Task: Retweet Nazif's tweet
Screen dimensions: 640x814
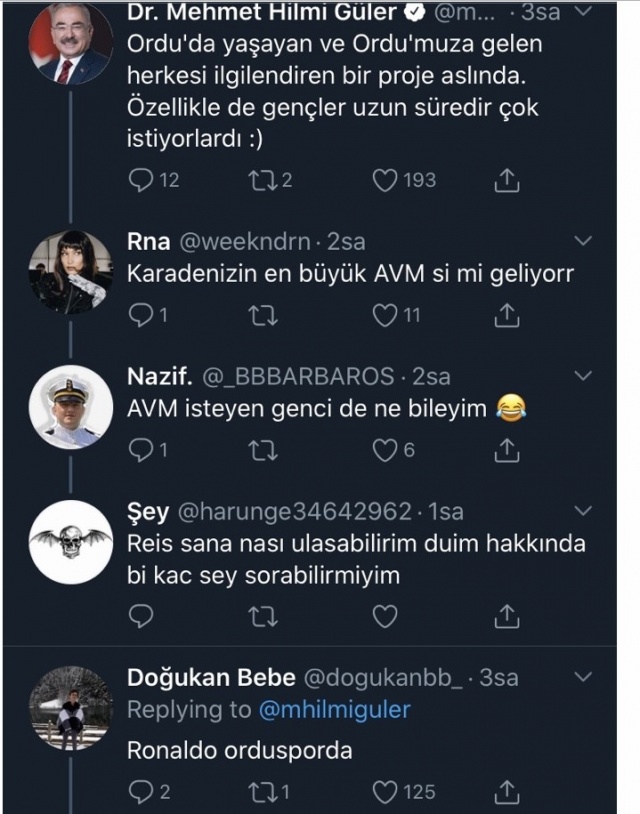Action: click(262, 452)
